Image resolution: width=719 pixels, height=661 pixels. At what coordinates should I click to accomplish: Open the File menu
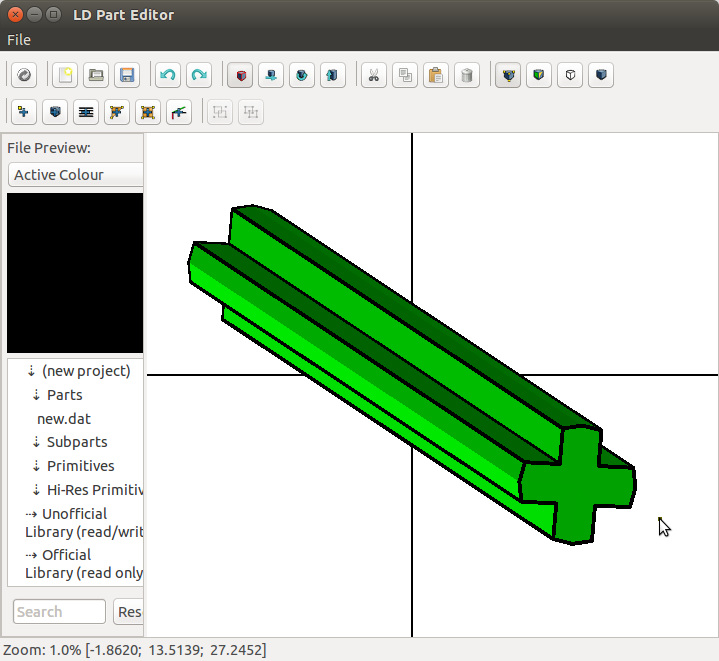tap(19, 40)
